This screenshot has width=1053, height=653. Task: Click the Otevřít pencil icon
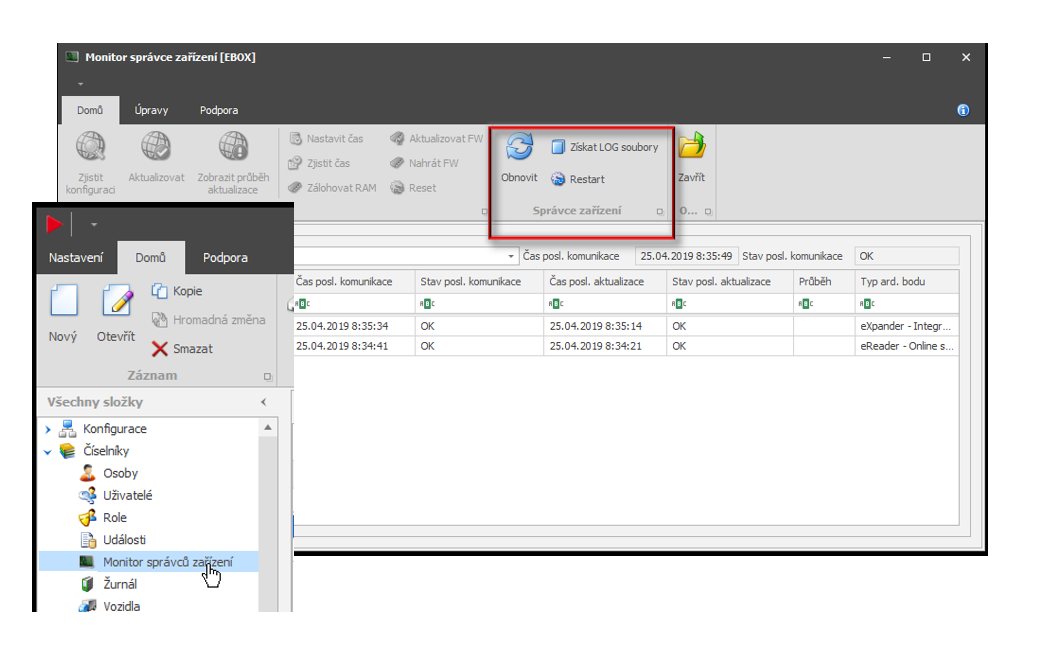click(116, 301)
